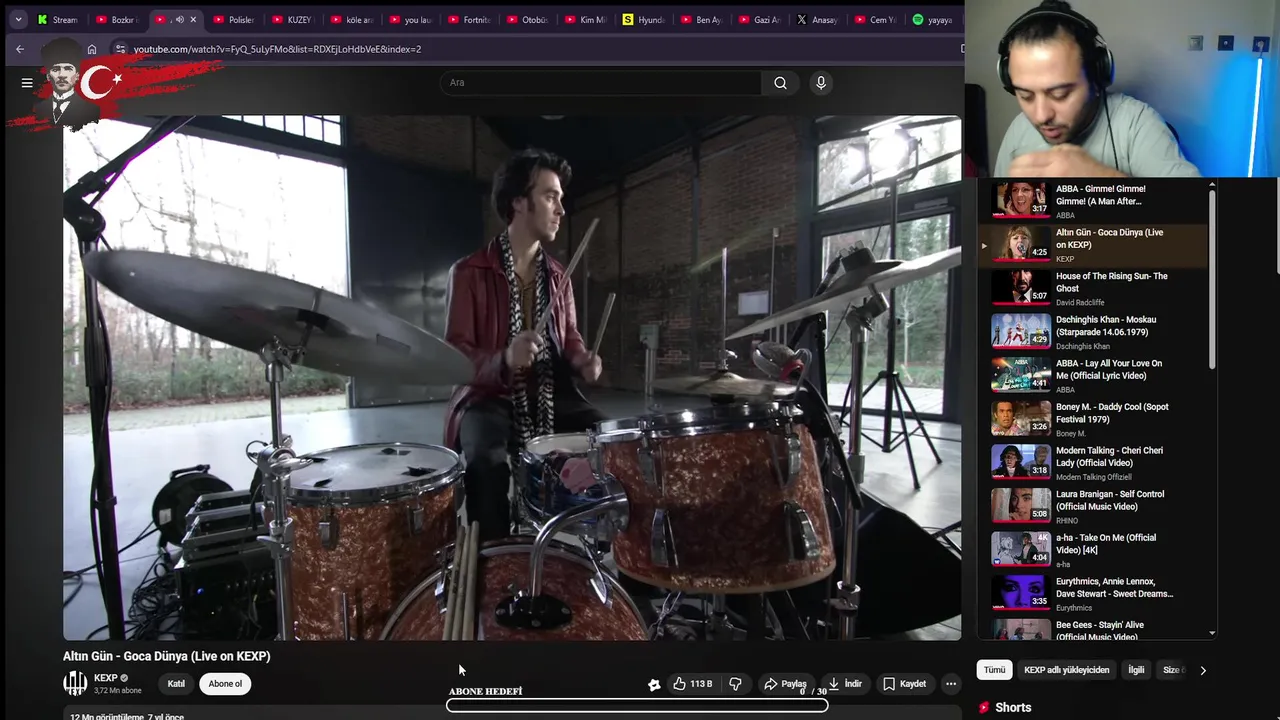Click the Paylaş share button

785,684
